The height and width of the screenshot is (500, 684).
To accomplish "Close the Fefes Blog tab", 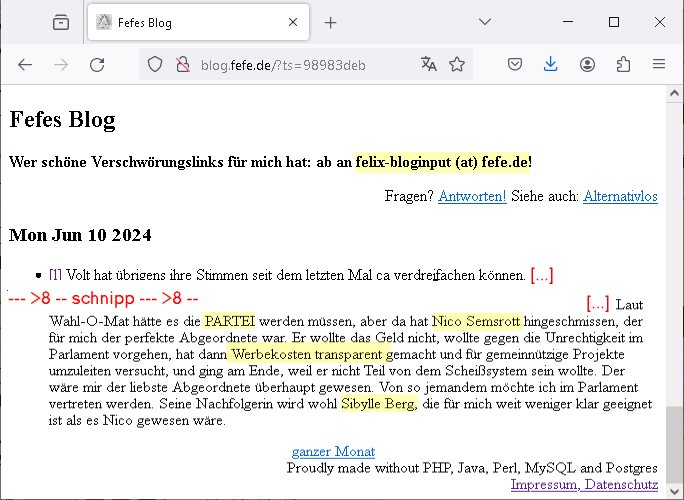I will (x=292, y=22).
